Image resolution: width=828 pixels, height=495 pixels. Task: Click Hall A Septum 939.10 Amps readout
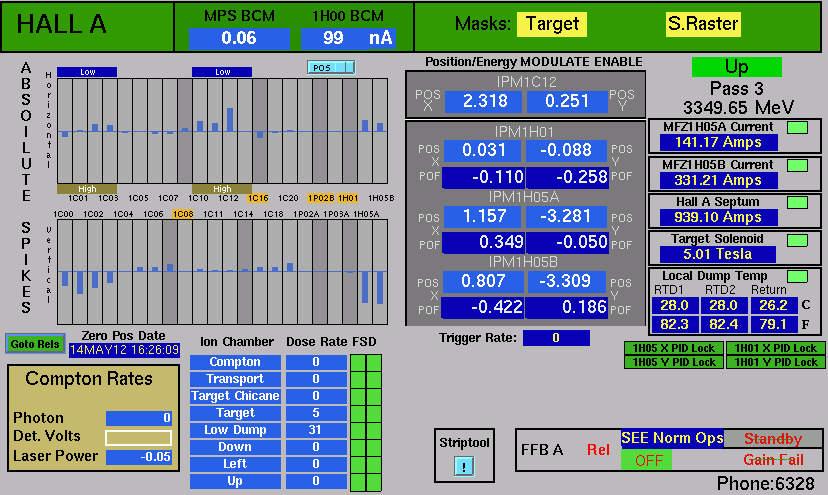pos(719,218)
